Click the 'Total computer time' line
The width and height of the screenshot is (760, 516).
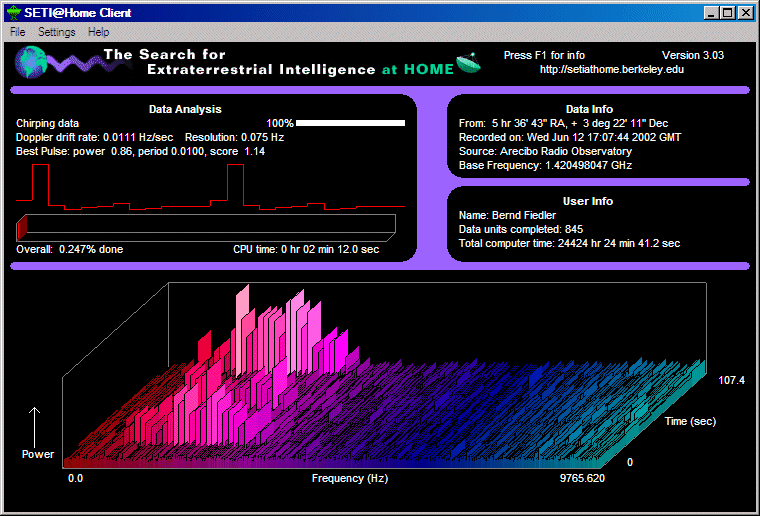tap(569, 243)
